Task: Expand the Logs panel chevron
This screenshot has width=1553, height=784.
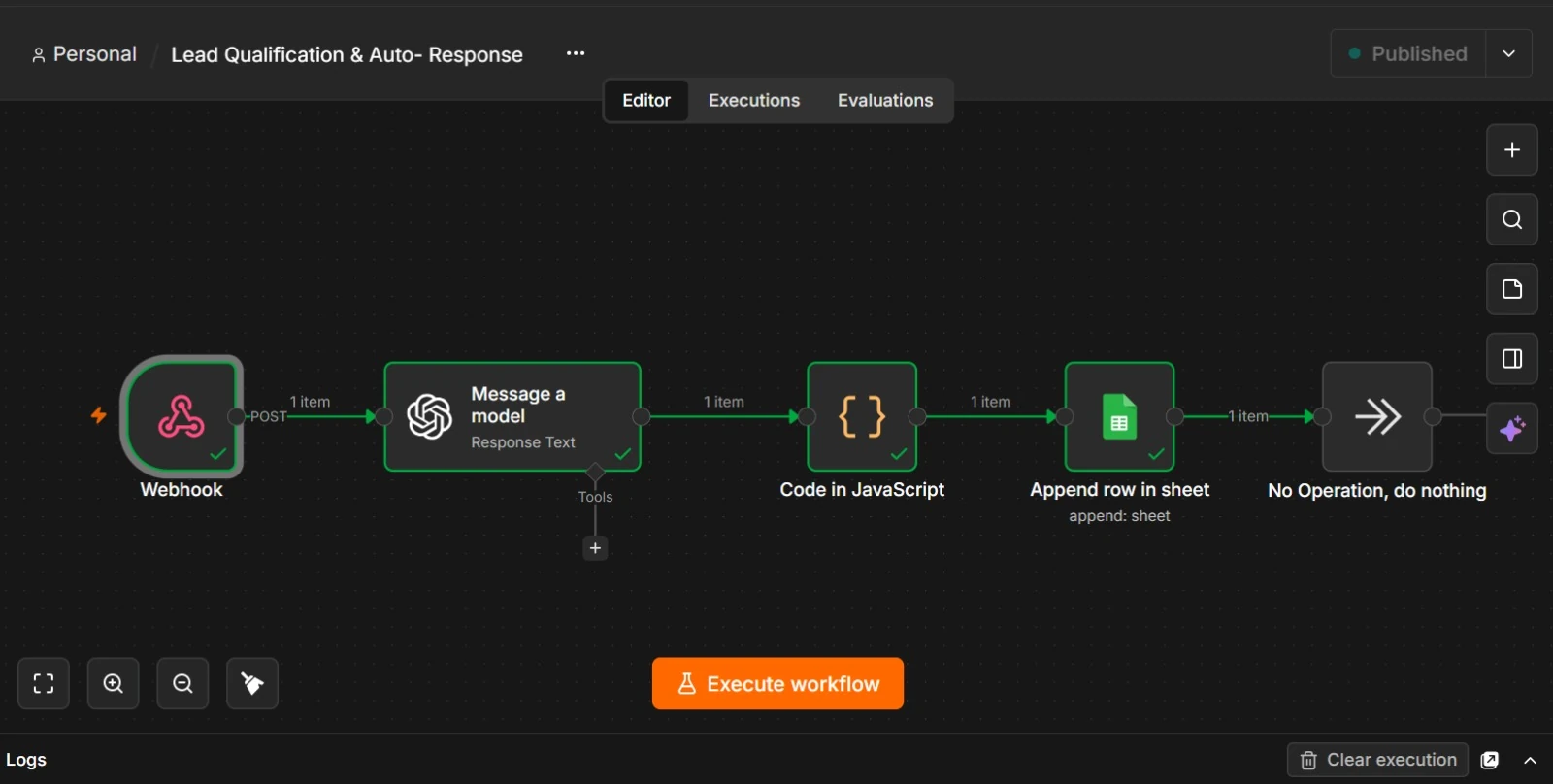Action: [1531, 760]
